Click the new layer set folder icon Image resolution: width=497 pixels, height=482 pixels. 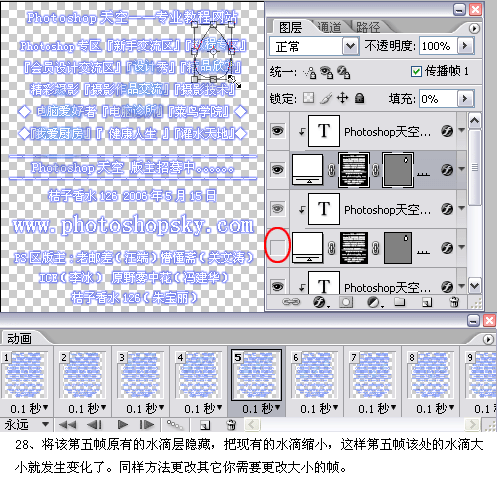tap(399, 302)
